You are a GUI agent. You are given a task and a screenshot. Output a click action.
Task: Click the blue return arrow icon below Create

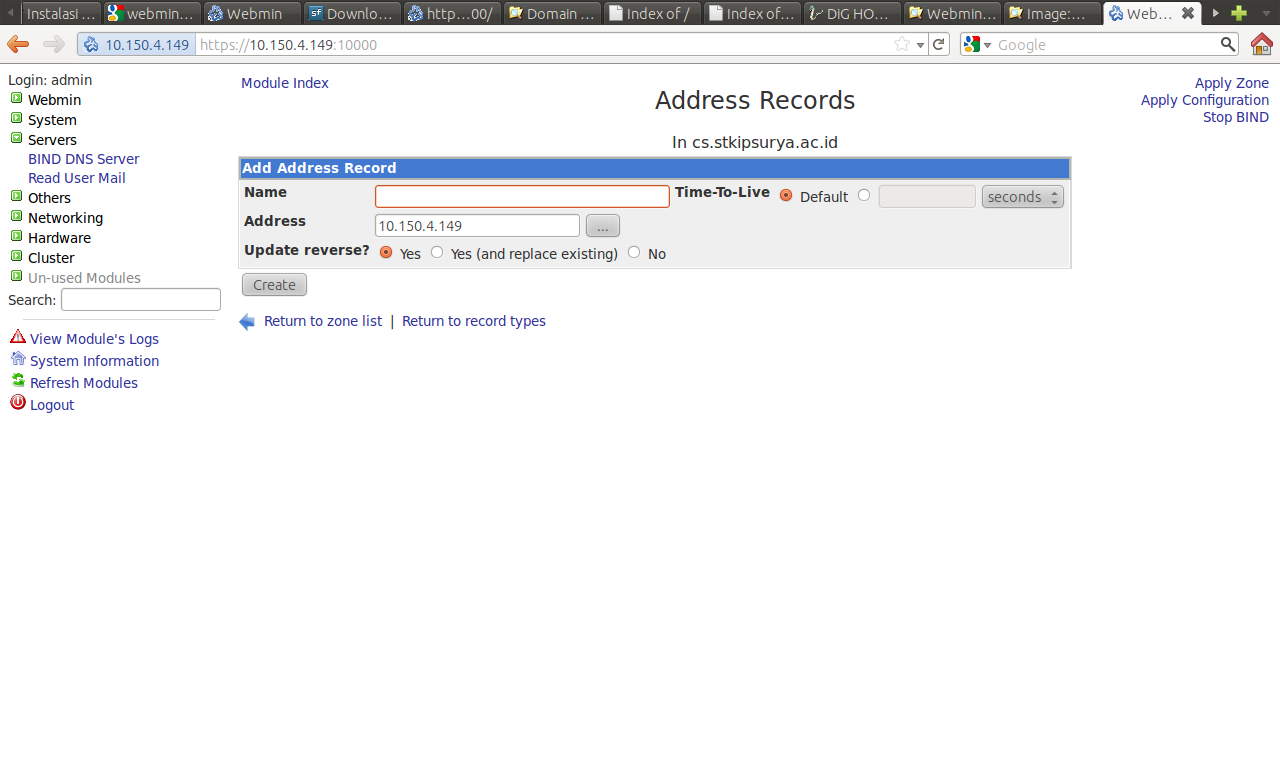(247, 321)
